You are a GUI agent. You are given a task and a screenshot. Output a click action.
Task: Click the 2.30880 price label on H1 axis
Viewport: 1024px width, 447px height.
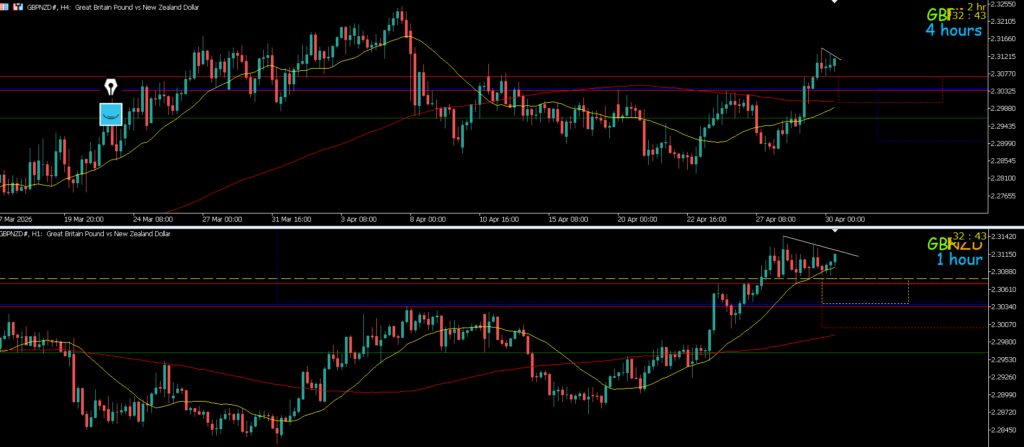click(1006, 271)
